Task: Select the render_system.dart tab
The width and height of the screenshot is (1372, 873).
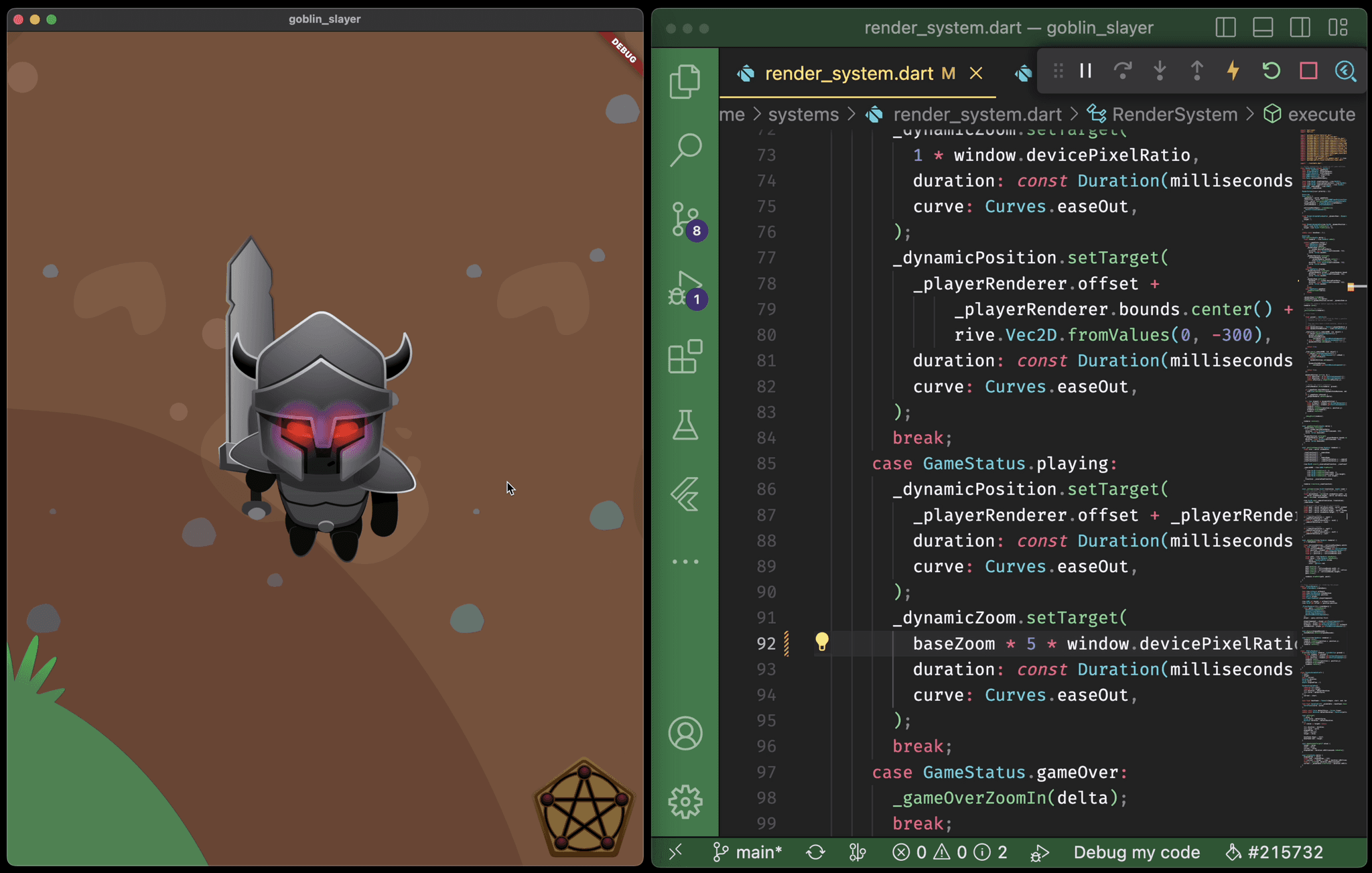Action: point(848,73)
